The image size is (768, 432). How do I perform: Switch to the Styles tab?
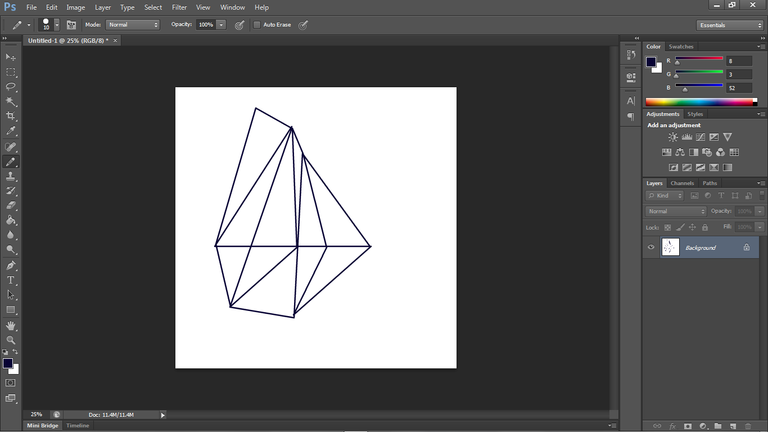pos(695,114)
